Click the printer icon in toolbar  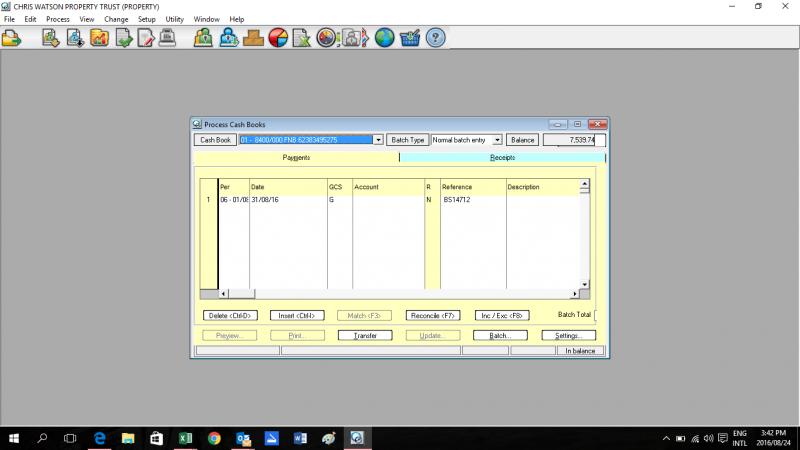pyautogui.click(x=169, y=39)
